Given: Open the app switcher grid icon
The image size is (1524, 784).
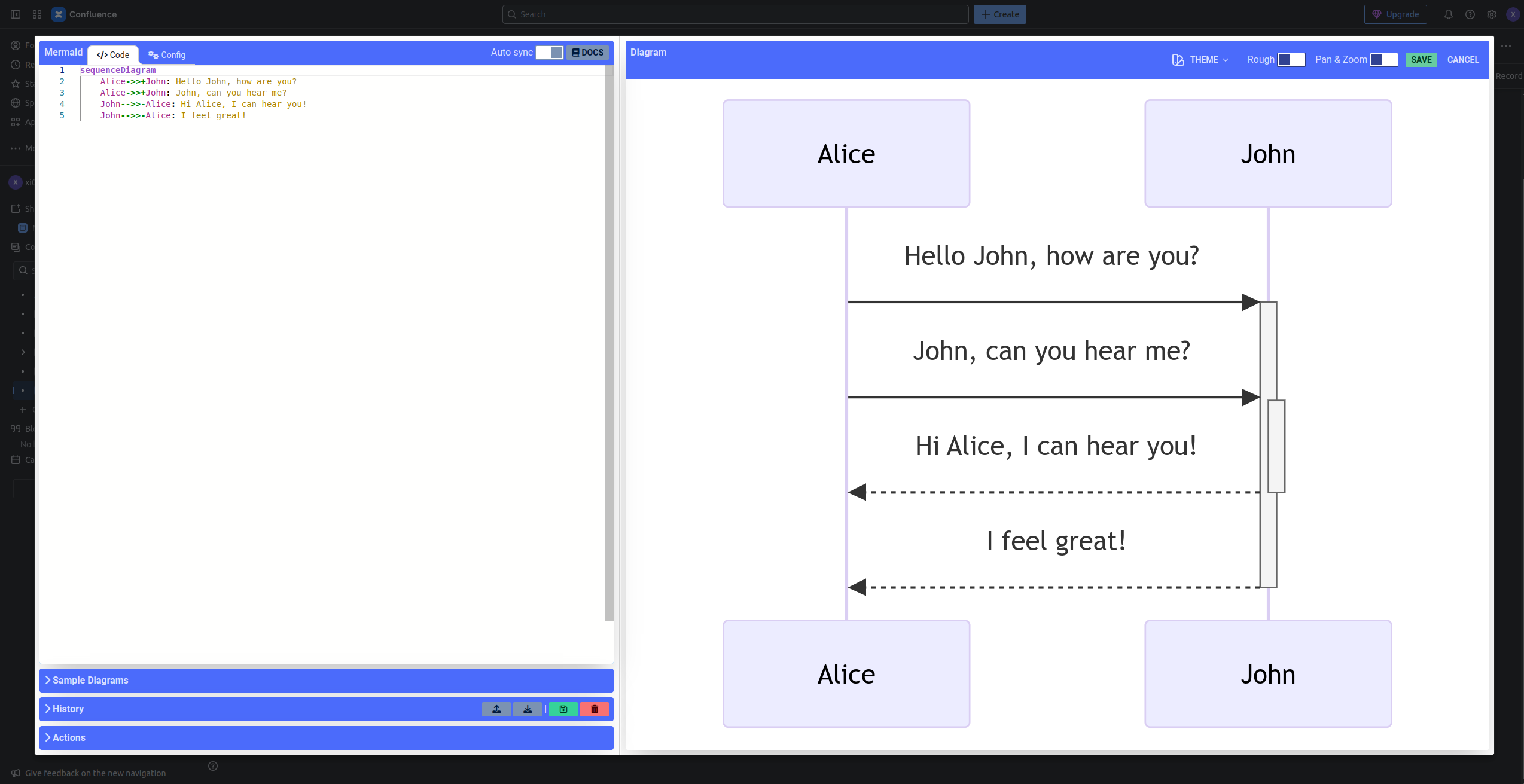Looking at the screenshot, I should pyautogui.click(x=37, y=14).
